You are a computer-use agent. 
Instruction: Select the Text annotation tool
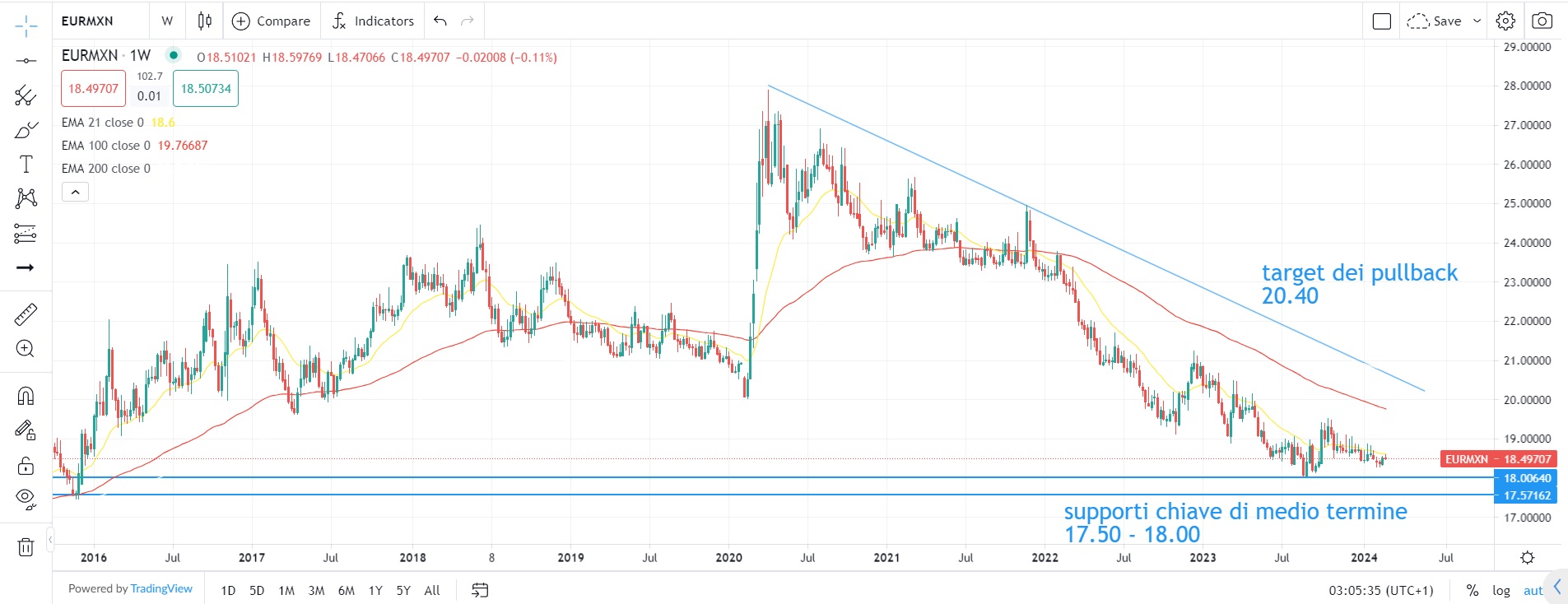coord(26,165)
